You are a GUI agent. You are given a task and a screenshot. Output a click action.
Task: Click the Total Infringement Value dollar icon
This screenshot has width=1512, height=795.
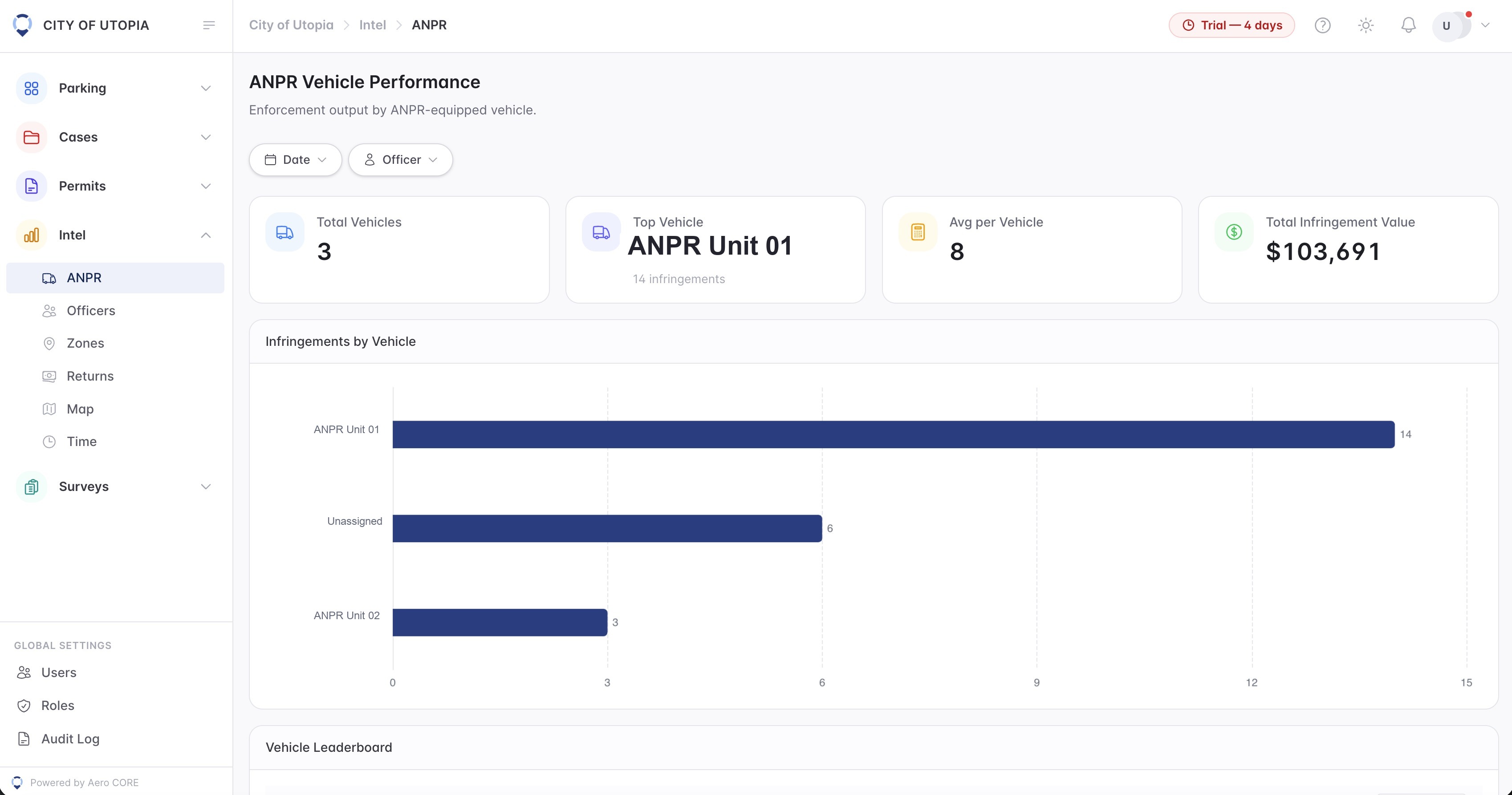click(x=1234, y=232)
